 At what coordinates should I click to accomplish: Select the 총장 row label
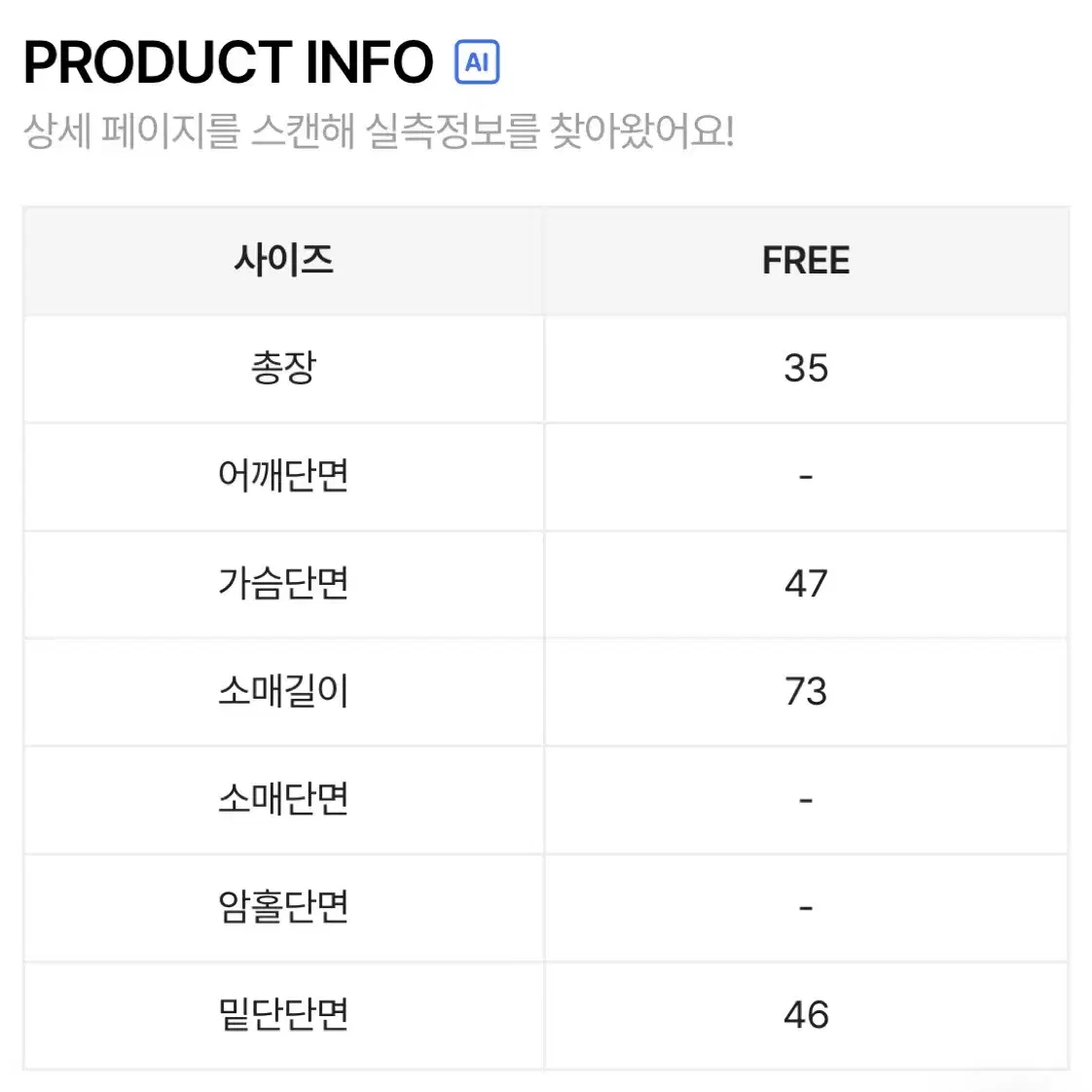pyautogui.click(x=283, y=369)
